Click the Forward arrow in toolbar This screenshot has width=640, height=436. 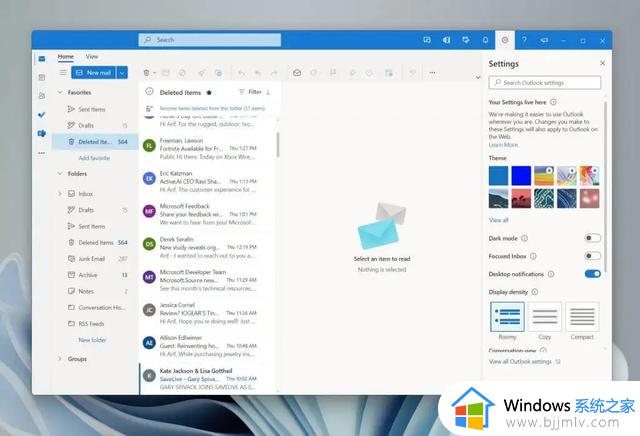tap(274, 73)
